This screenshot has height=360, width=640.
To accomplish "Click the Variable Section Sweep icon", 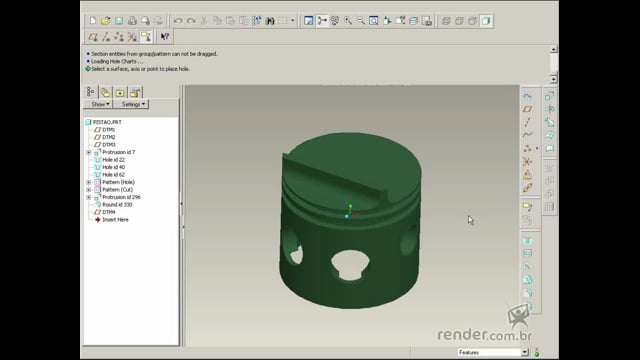I will pos(549,122).
